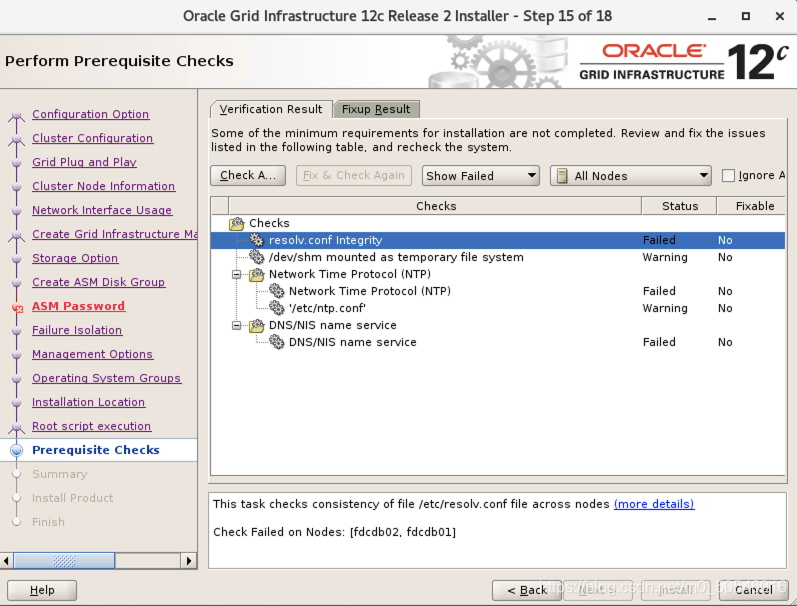Click the Help button
The image size is (797, 606).
click(42, 590)
